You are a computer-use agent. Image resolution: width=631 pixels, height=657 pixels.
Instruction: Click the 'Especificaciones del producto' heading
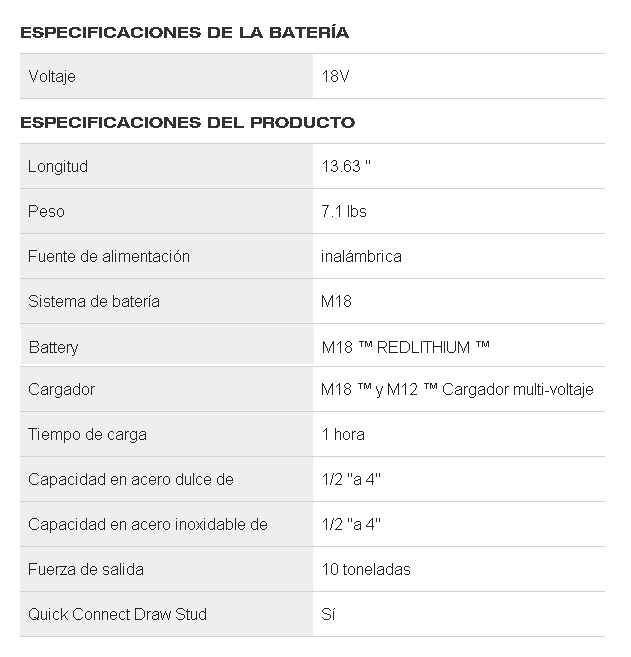(x=187, y=122)
